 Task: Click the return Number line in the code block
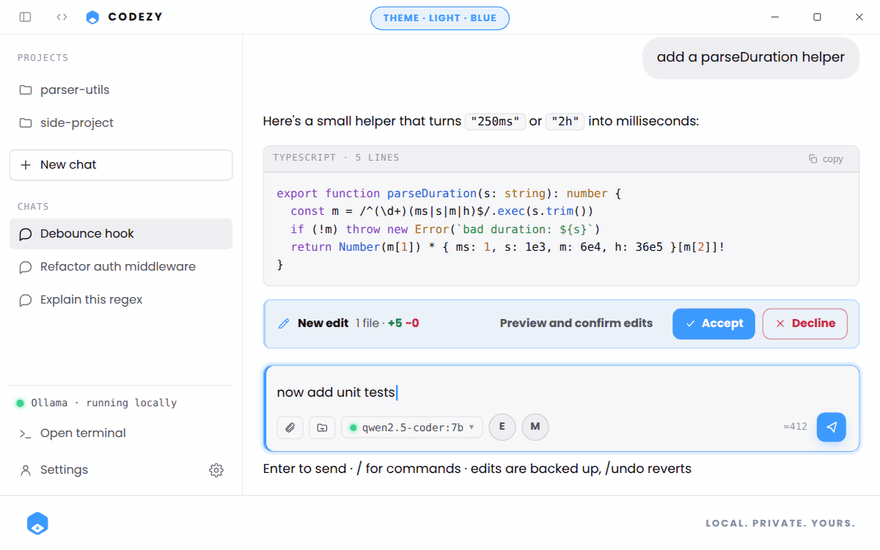[507, 247]
